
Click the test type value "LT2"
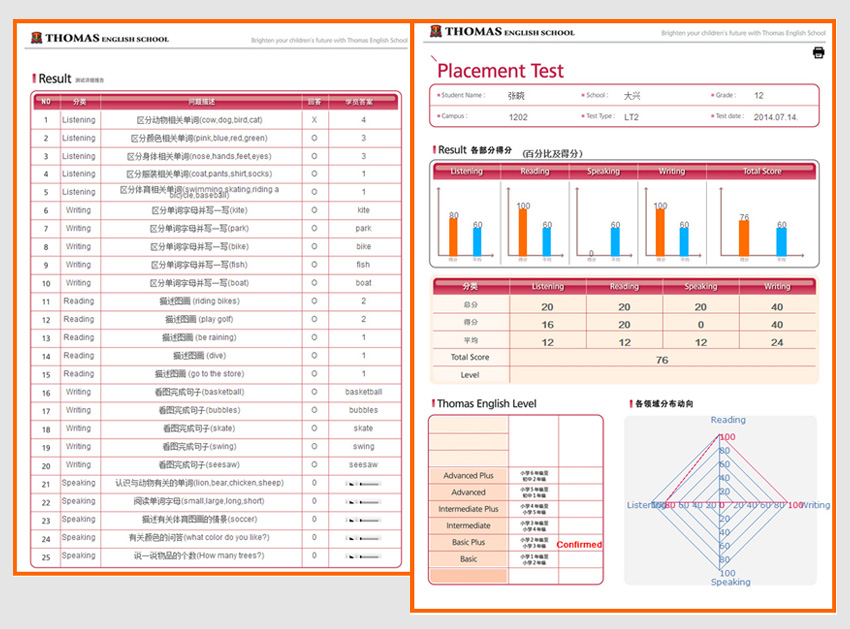point(632,117)
